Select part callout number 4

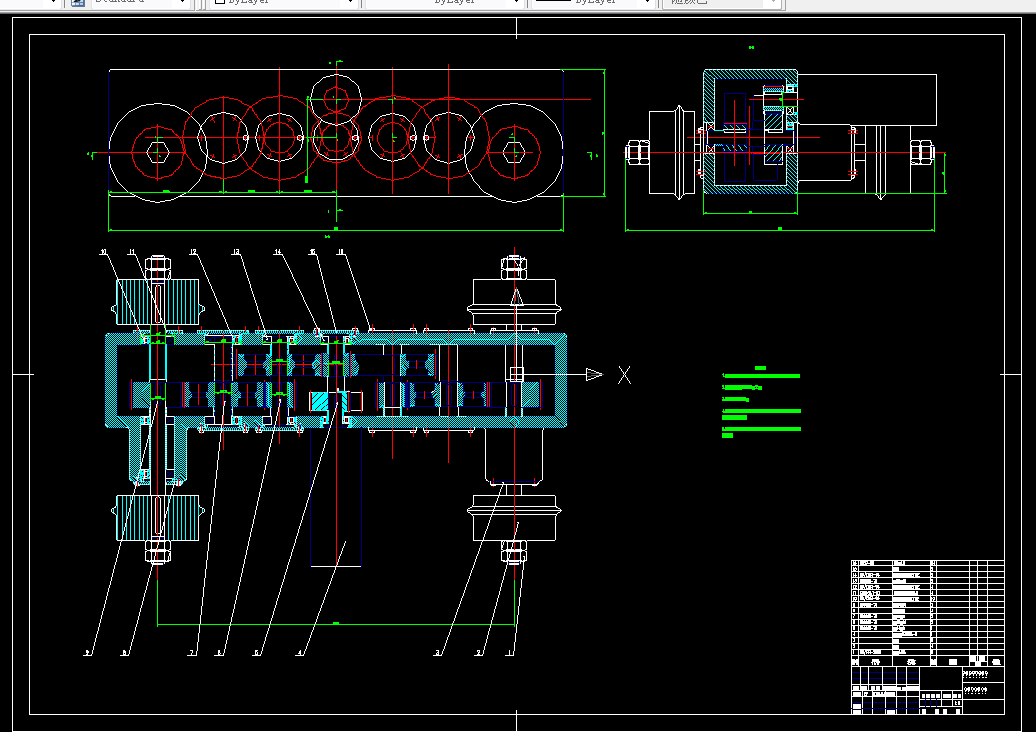pos(300,653)
